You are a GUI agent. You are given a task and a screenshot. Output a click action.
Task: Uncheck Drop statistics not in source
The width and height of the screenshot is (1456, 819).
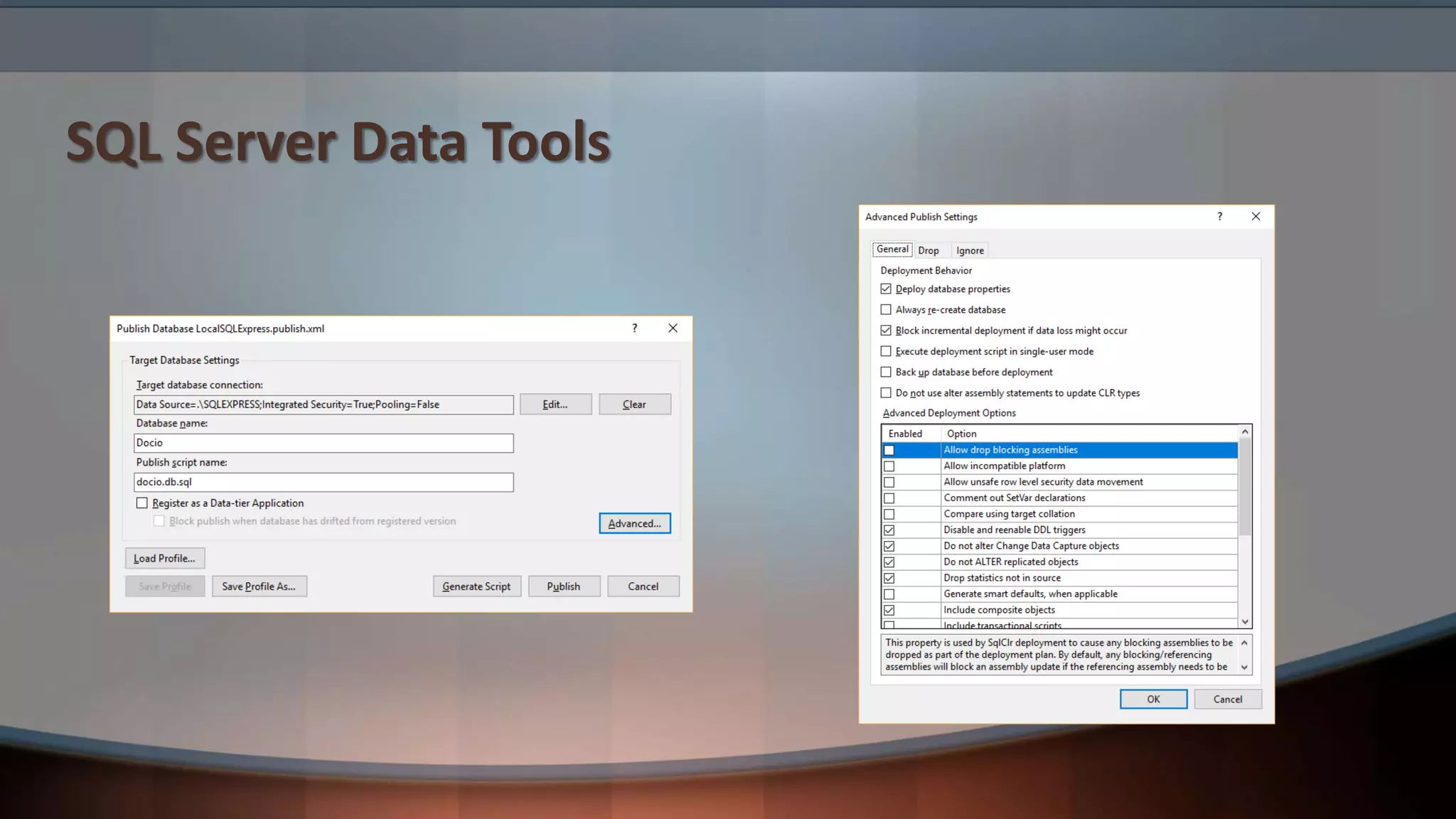pos(889,578)
